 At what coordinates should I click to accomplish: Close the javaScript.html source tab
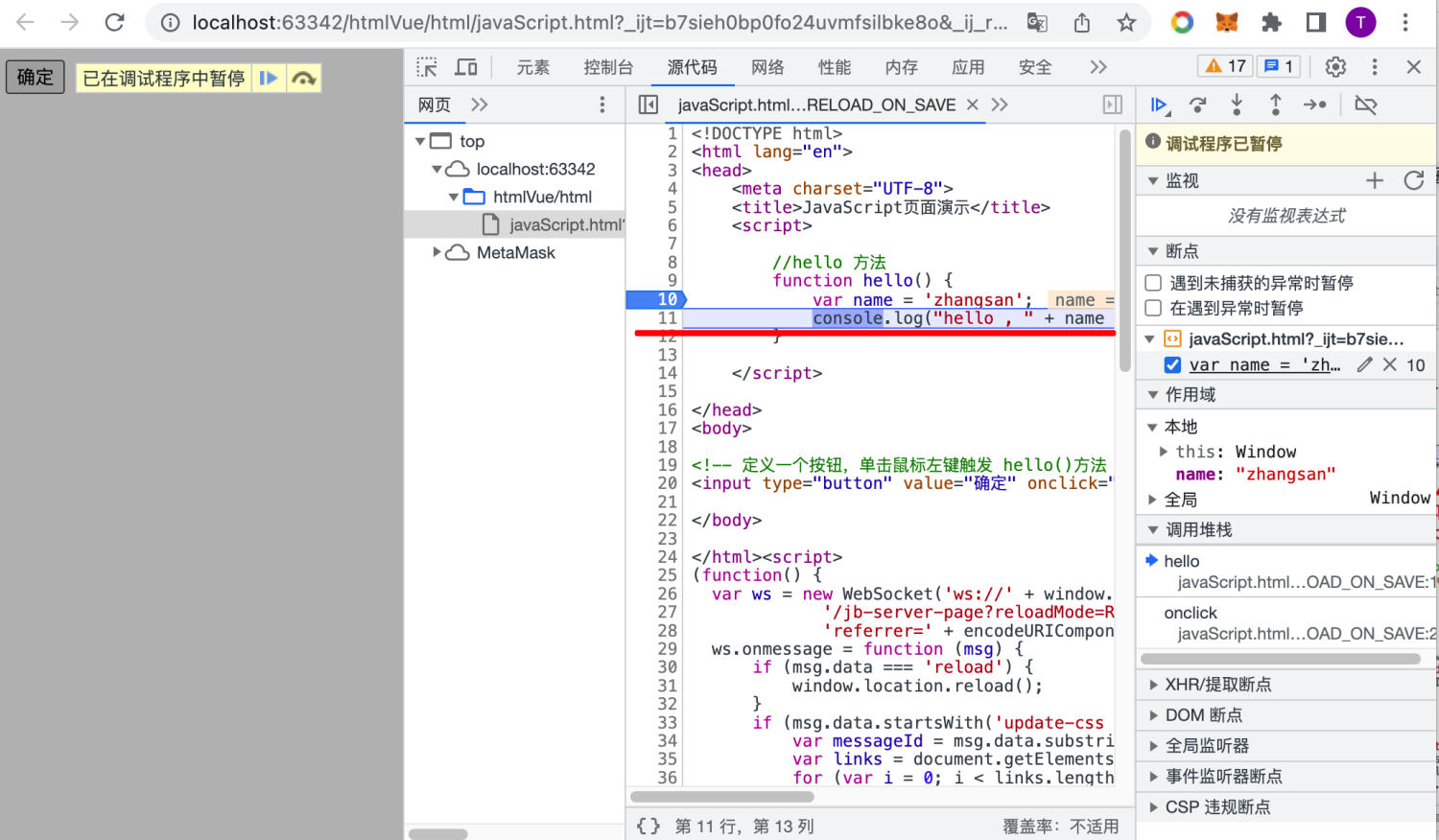[973, 105]
